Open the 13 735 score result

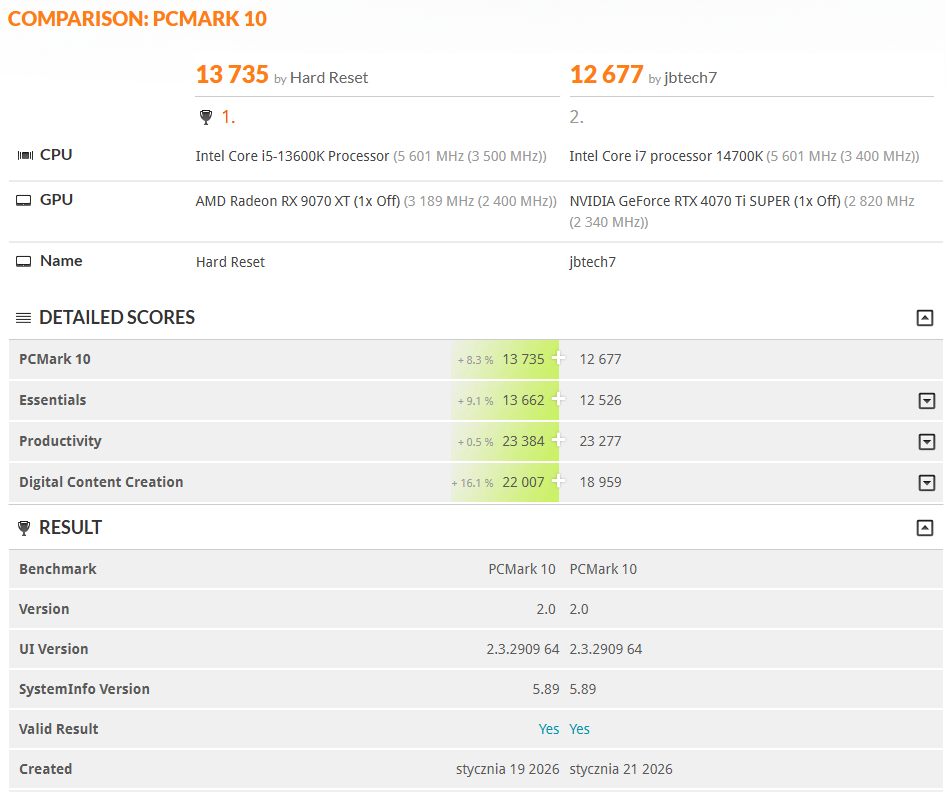232,75
